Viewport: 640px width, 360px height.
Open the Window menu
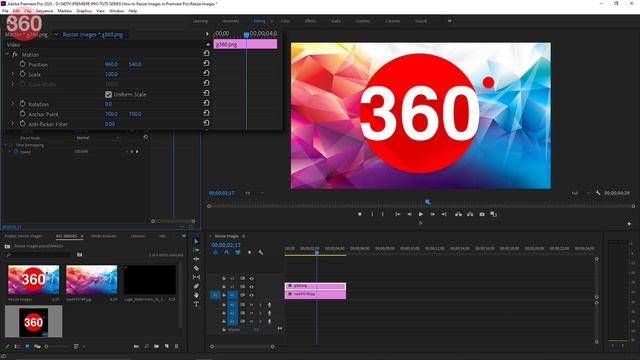[116, 11]
